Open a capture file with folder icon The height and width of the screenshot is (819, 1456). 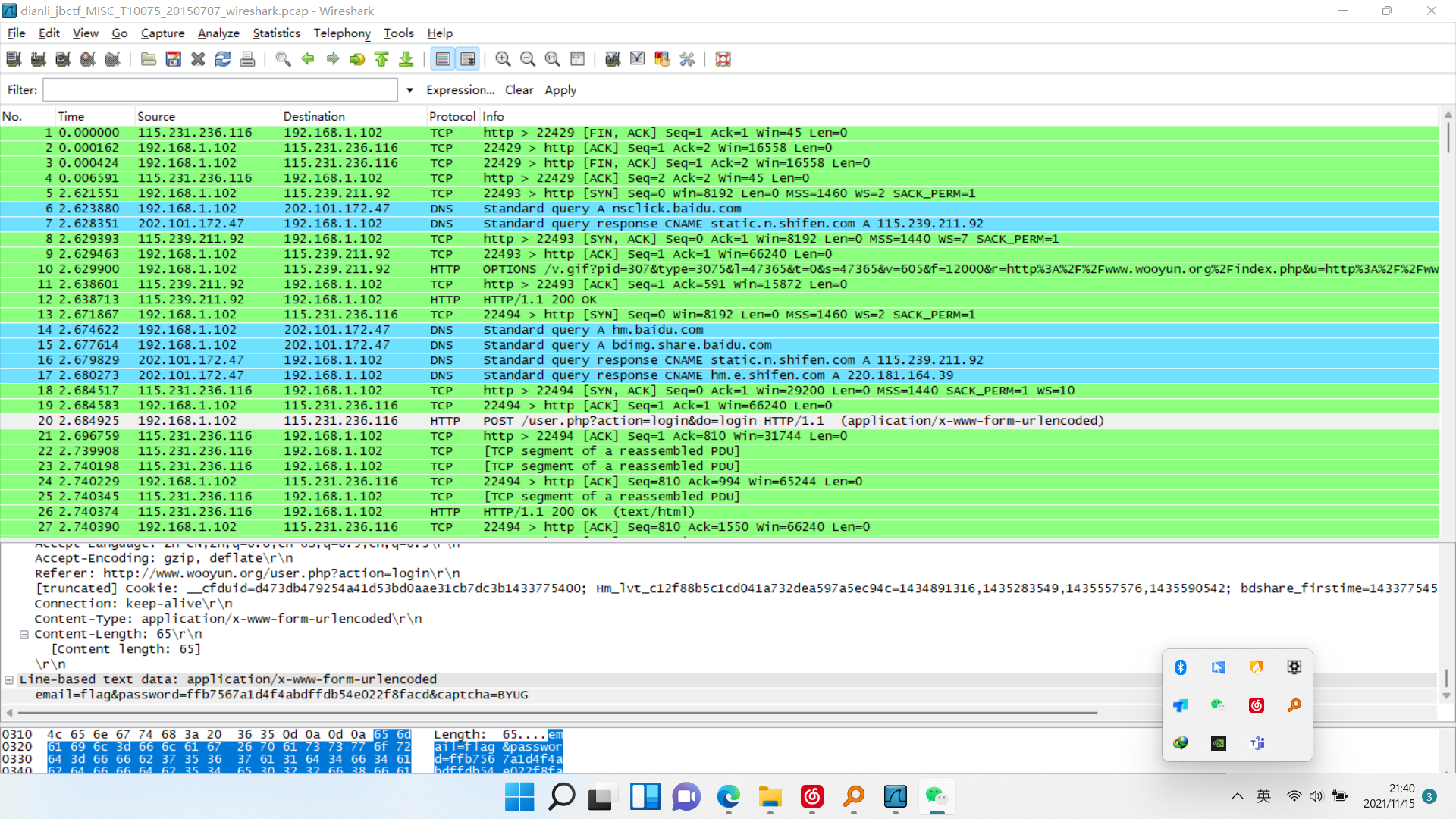click(x=149, y=59)
